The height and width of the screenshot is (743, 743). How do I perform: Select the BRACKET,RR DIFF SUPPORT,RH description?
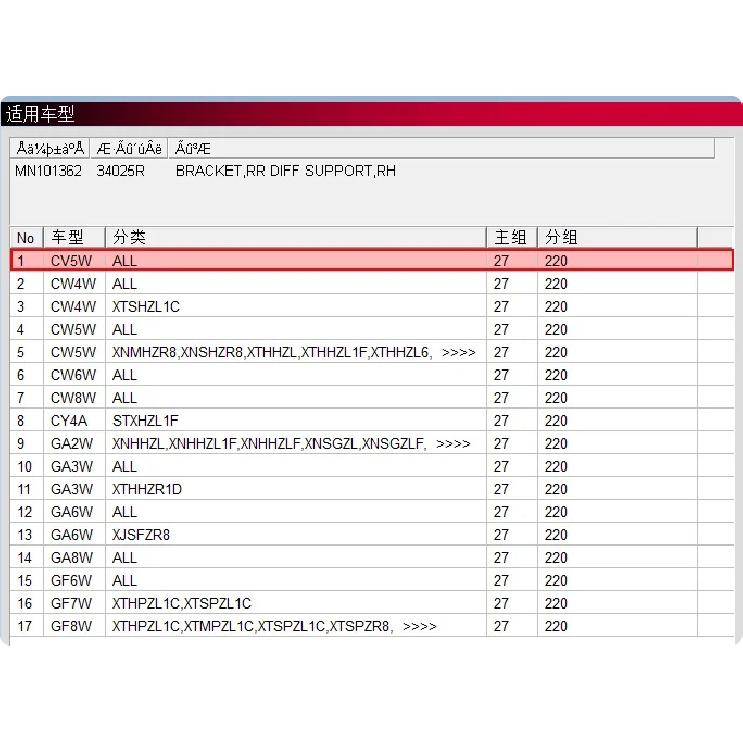click(286, 171)
